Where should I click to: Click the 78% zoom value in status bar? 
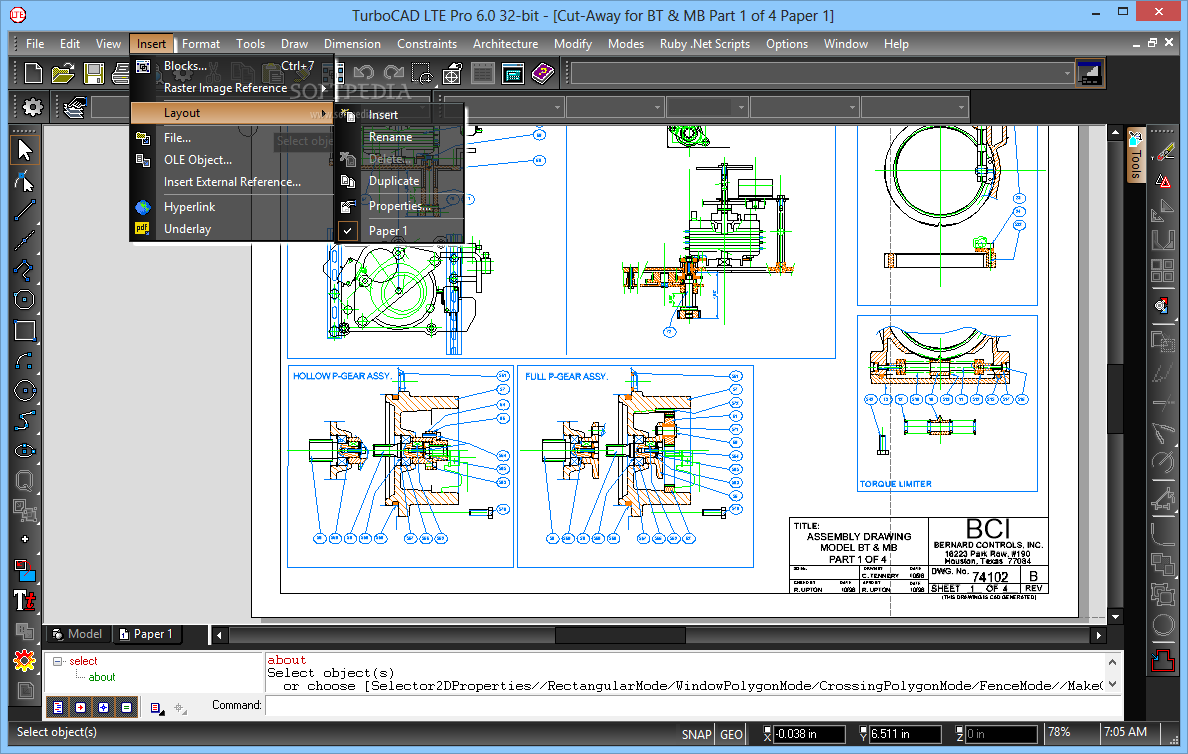pyautogui.click(x=1059, y=732)
